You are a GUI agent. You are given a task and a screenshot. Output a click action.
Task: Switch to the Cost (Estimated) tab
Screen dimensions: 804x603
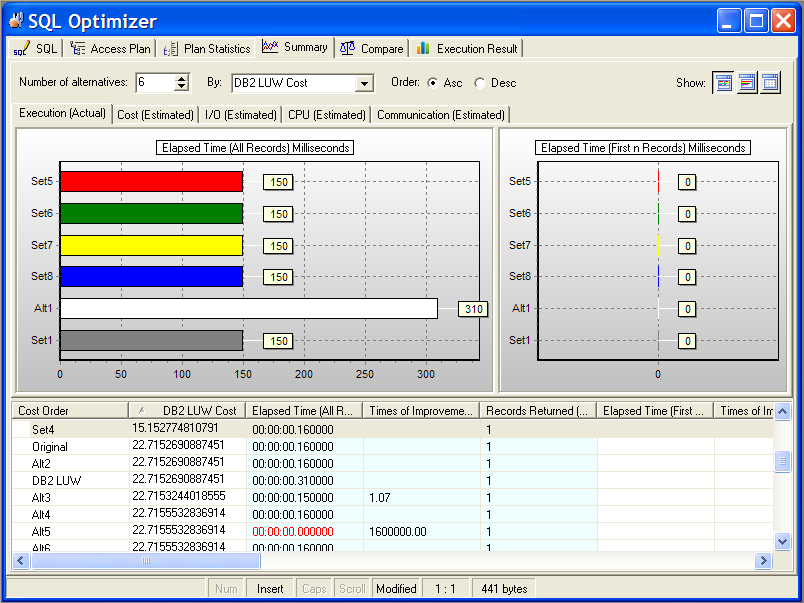pos(155,115)
